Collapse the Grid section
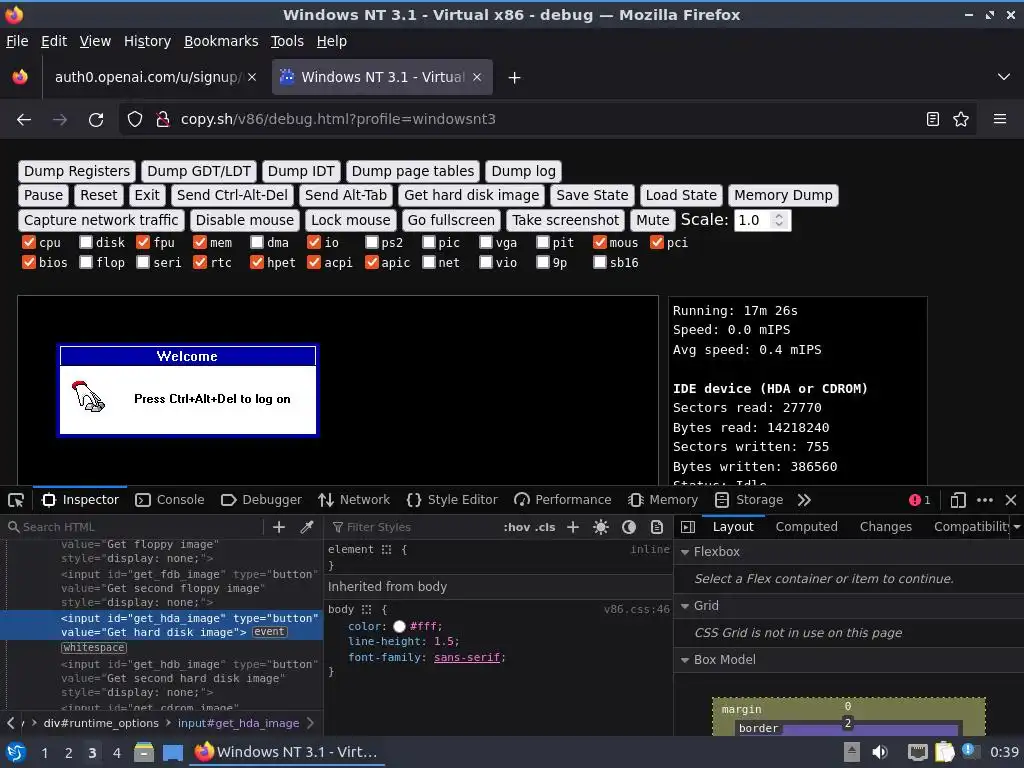 pos(685,606)
